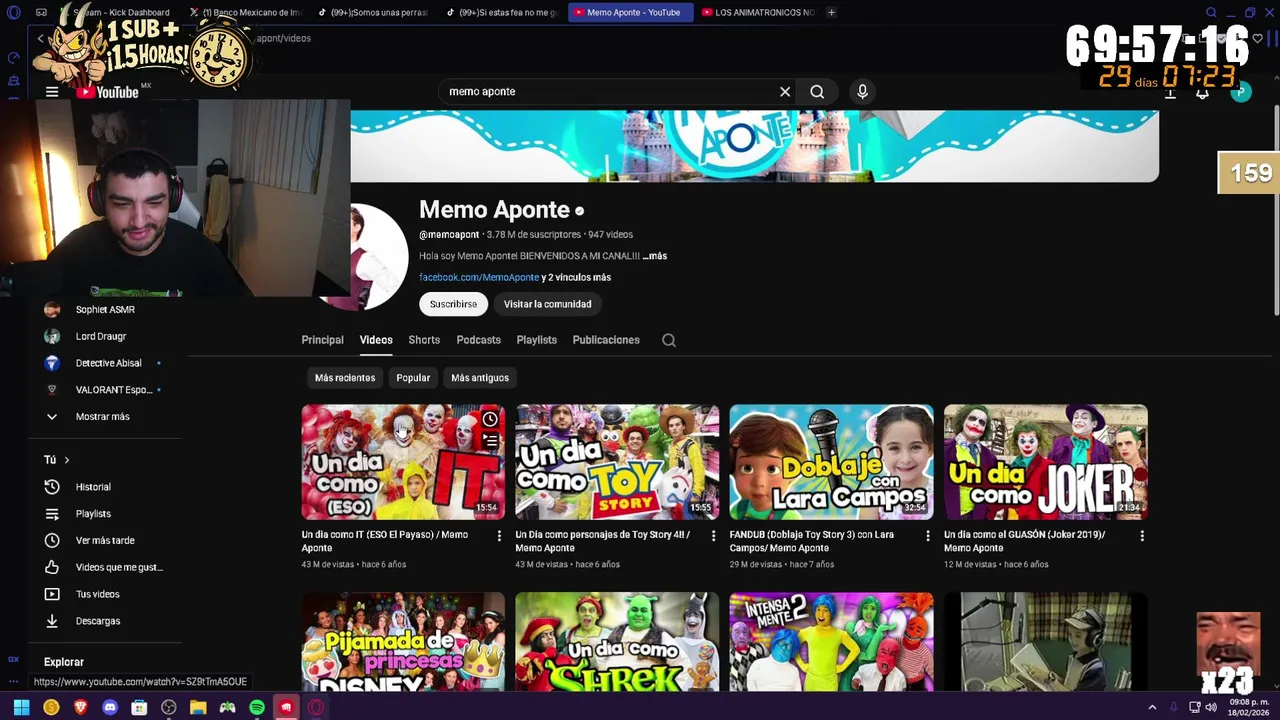The image size is (1280, 720).
Task: Open options menu for IT video
Action: [499, 536]
